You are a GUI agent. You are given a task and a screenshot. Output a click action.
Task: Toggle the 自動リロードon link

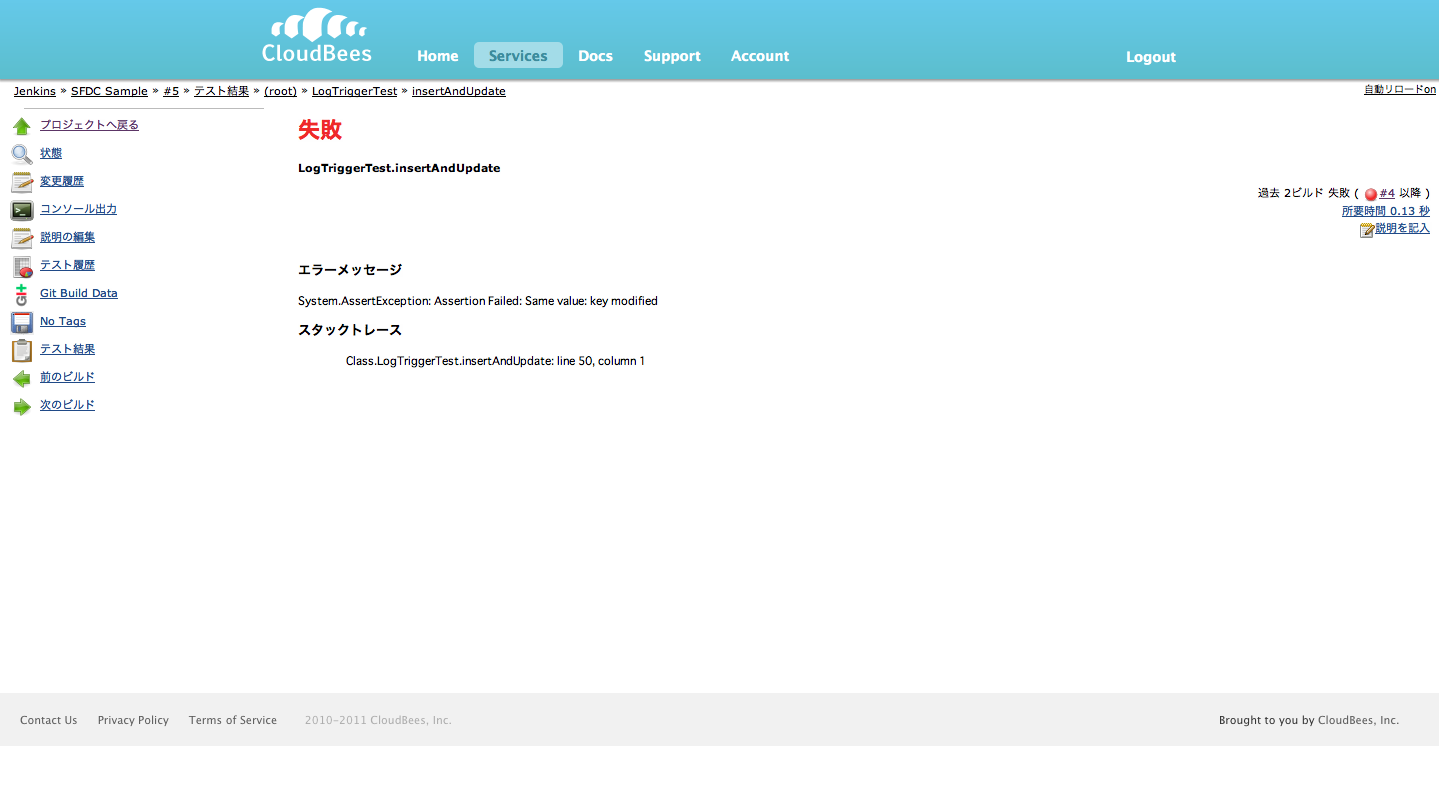pos(1400,89)
